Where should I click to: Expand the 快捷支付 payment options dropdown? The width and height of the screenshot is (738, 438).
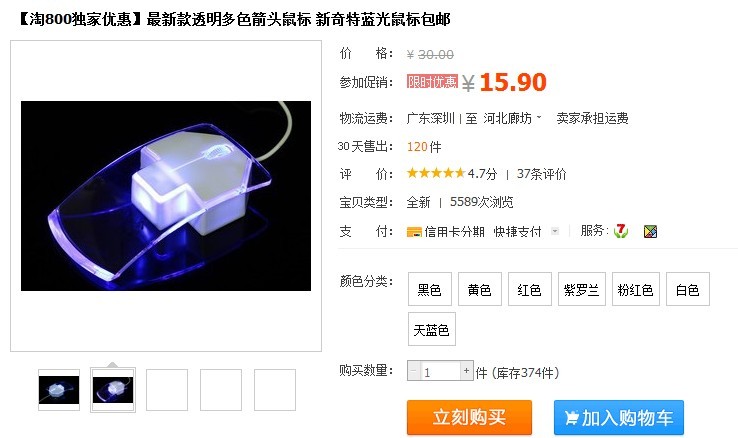(555, 231)
